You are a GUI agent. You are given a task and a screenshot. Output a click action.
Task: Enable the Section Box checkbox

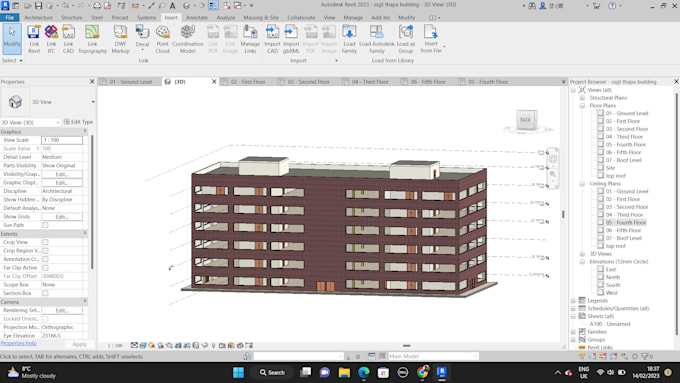[45, 293]
